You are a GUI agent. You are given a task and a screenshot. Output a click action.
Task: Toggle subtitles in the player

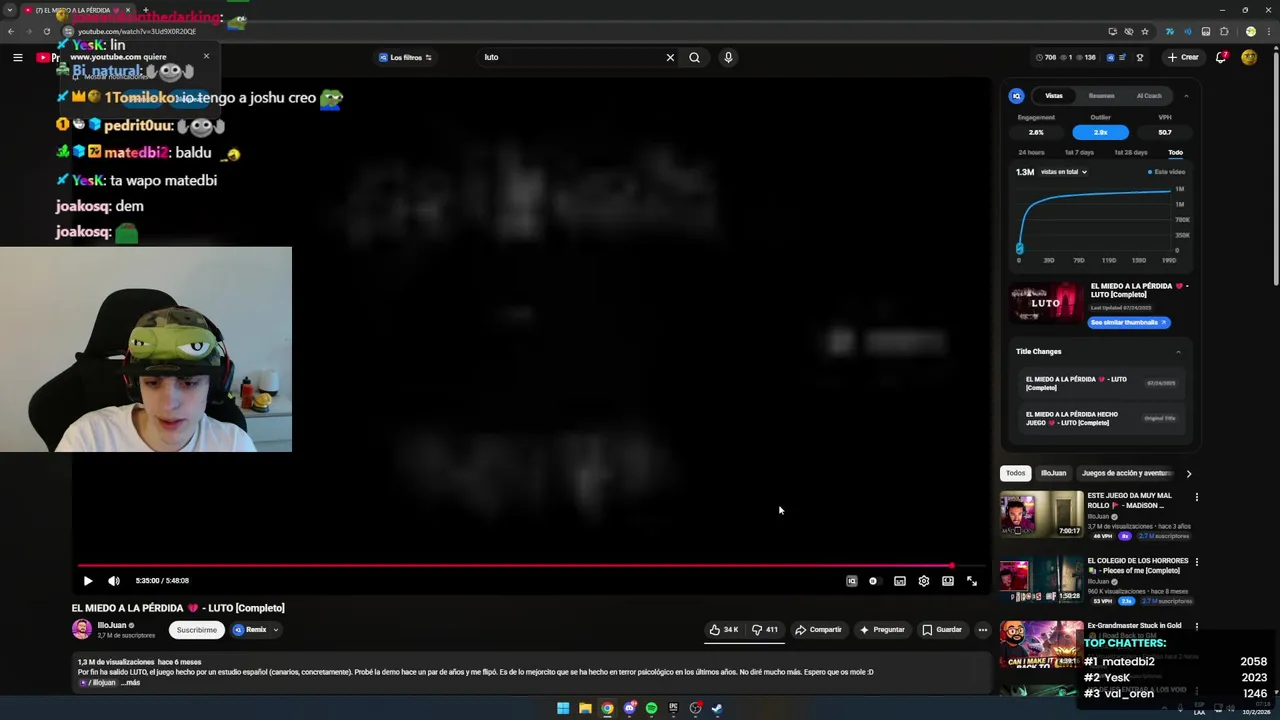[900, 581]
